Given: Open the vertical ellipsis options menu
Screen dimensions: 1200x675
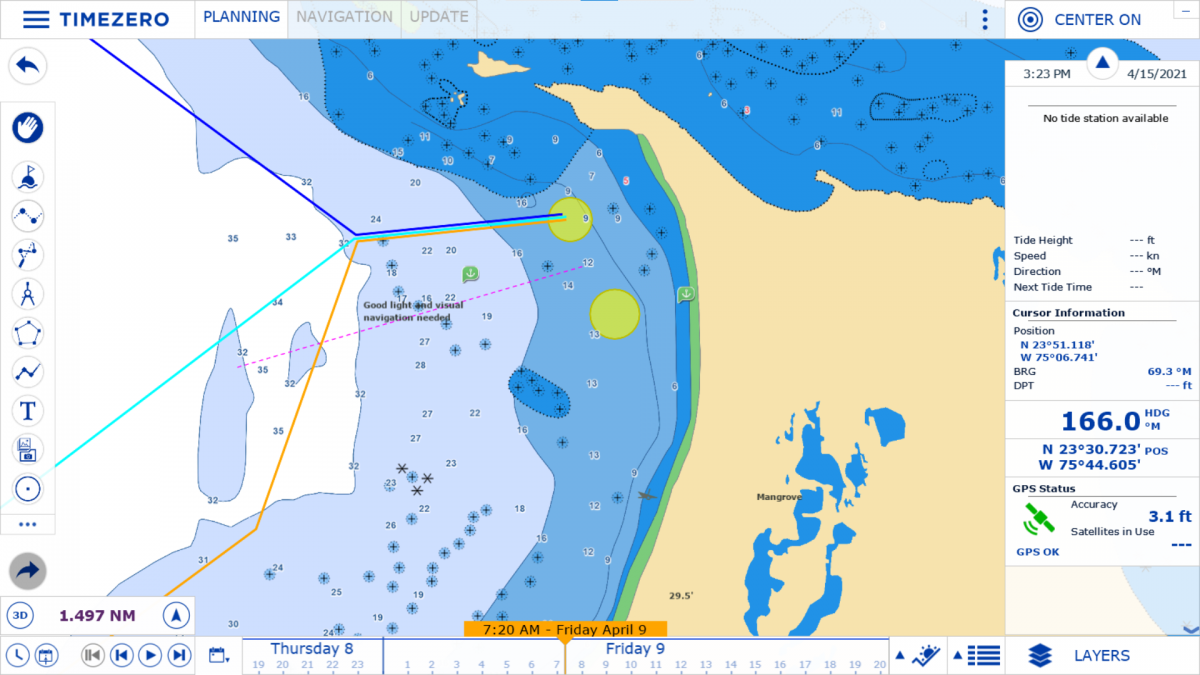Looking at the screenshot, I should [x=985, y=18].
